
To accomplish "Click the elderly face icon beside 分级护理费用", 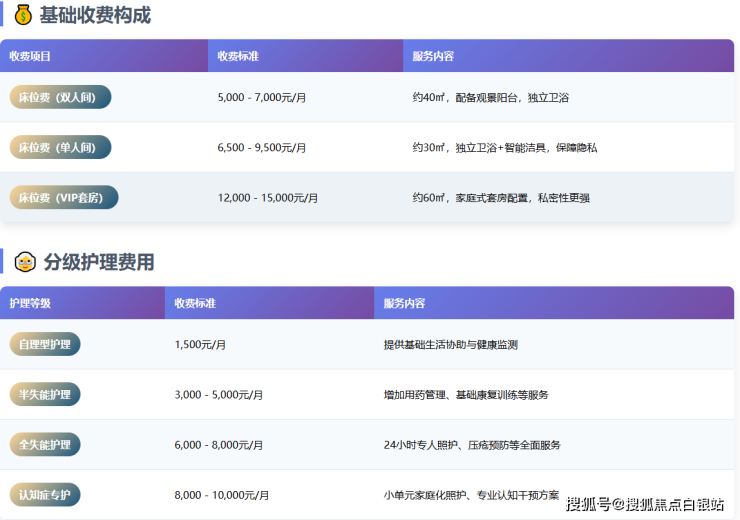I will click(25, 263).
